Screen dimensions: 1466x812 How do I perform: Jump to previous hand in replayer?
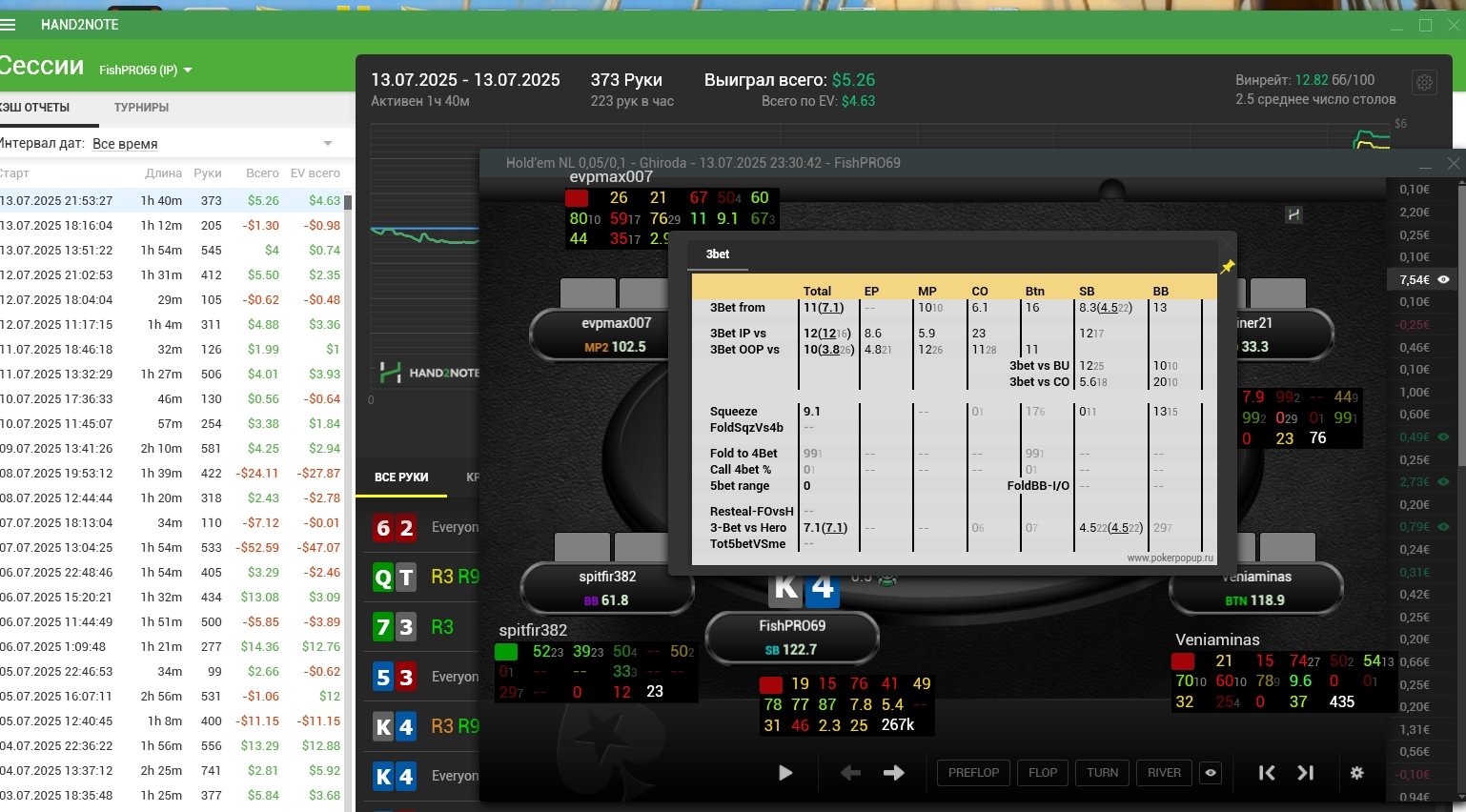click(1267, 773)
